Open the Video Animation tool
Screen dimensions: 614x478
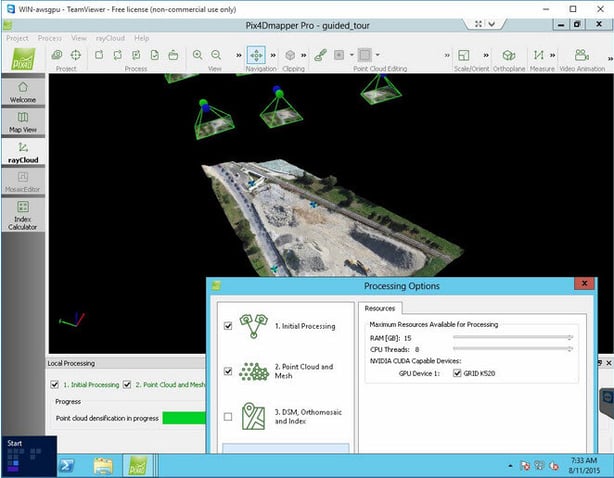[x=580, y=55]
